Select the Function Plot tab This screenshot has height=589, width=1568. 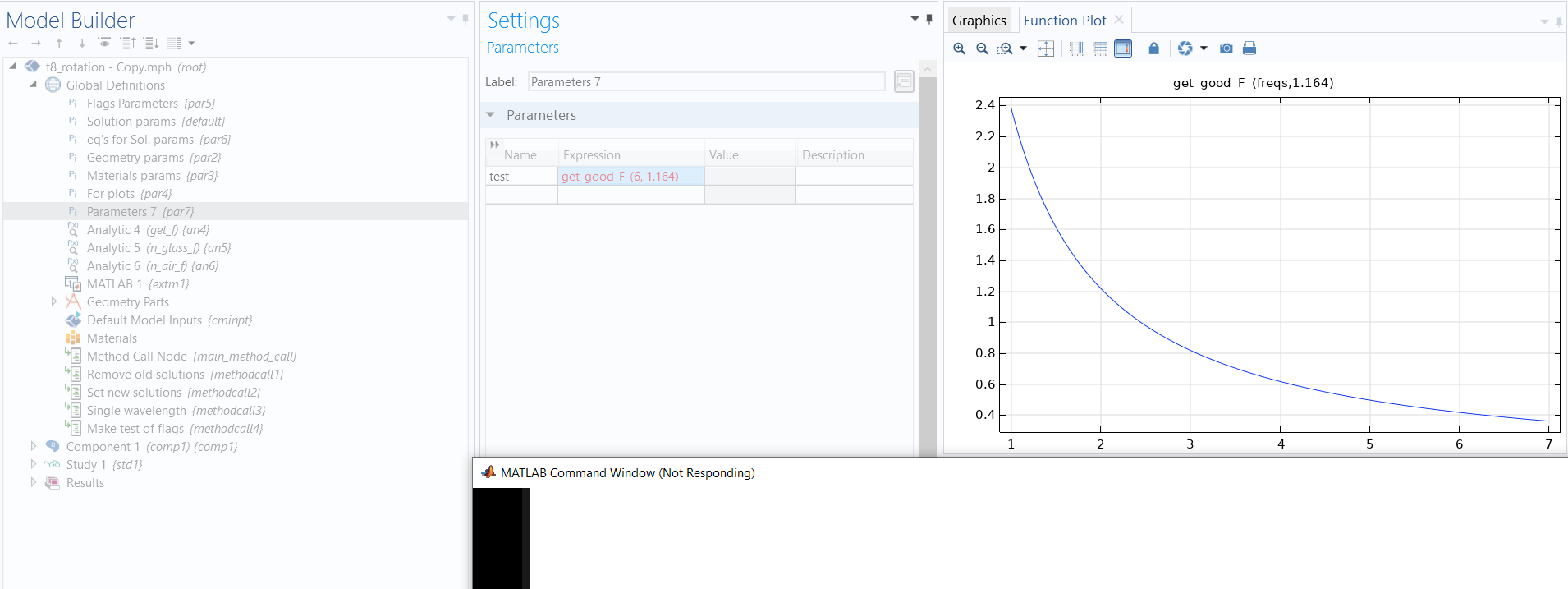[x=1064, y=21]
